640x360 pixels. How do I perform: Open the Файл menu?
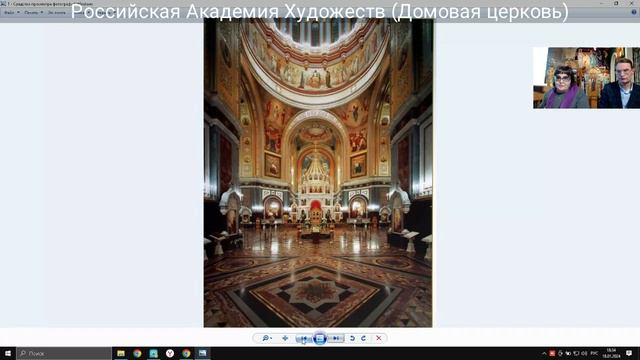pyautogui.click(x=11, y=13)
